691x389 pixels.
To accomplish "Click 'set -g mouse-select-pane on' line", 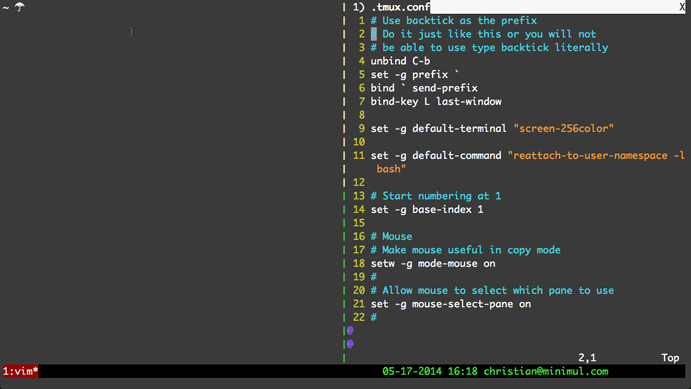I will (450, 304).
